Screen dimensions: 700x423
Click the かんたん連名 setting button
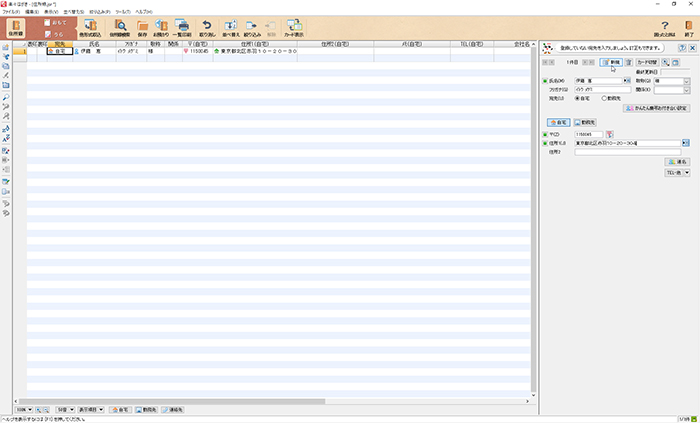point(654,108)
